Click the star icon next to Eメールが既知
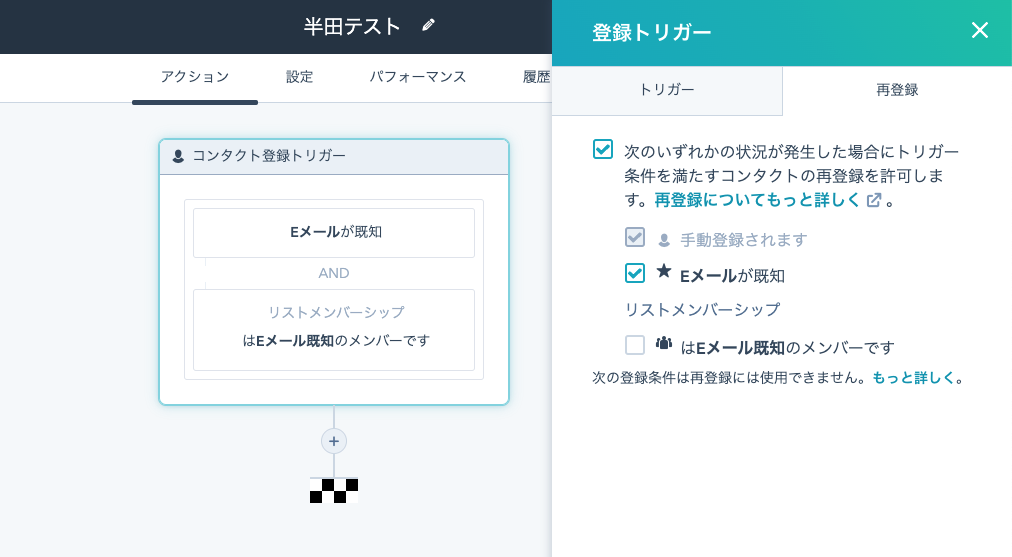1012x557 pixels. [x=664, y=271]
